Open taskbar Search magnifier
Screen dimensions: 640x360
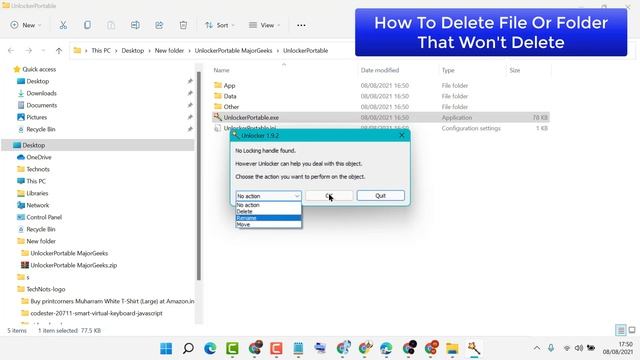[188, 348]
